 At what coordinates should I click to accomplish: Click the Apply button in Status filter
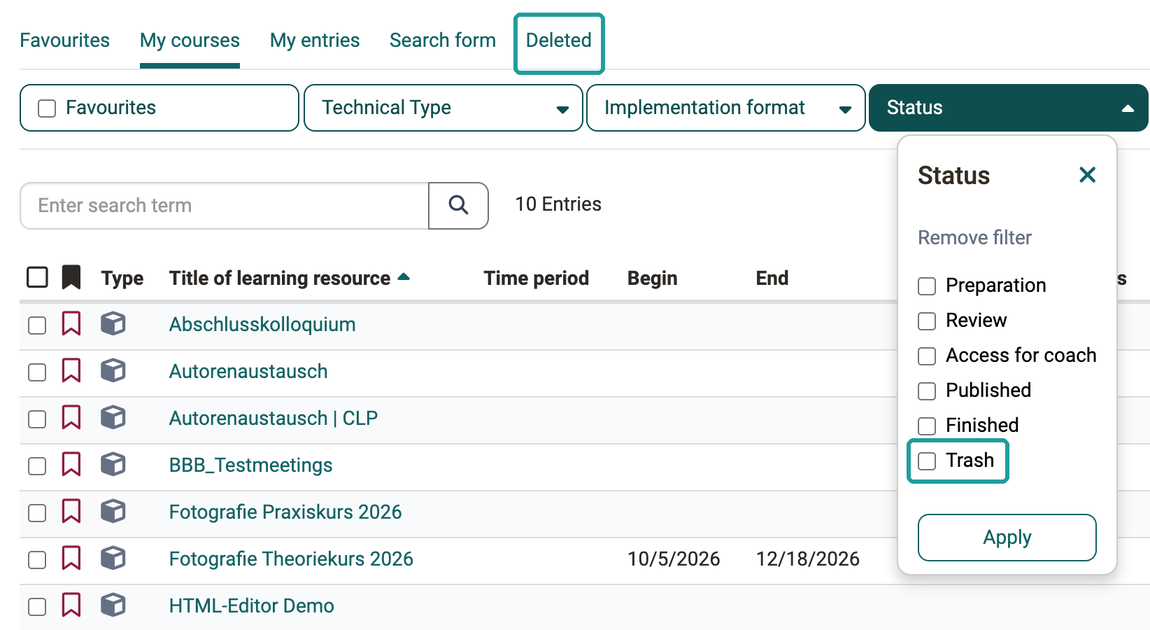(x=1007, y=538)
